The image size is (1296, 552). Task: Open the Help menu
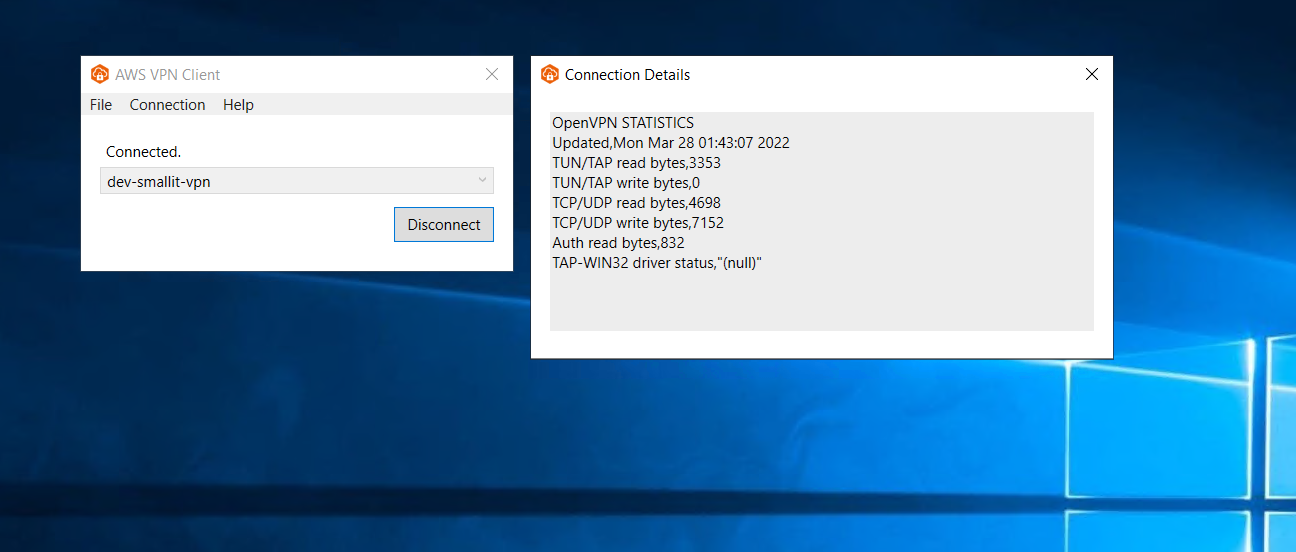[238, 105]
